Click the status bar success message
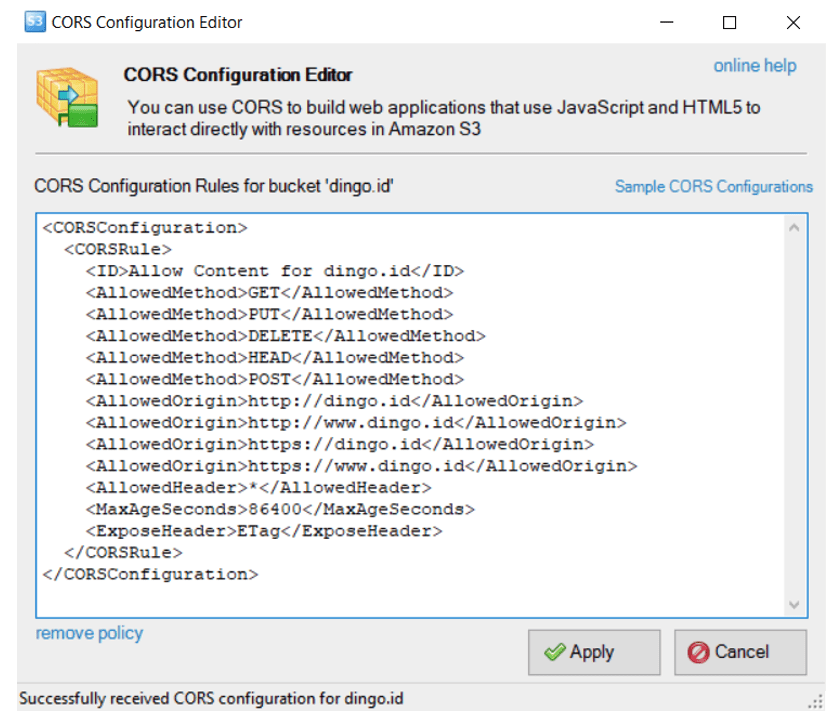This screenshot has height=722, width=838. tap(211, 698)
